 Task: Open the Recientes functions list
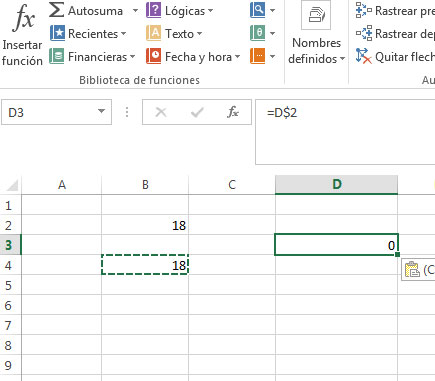click(88, 34)
